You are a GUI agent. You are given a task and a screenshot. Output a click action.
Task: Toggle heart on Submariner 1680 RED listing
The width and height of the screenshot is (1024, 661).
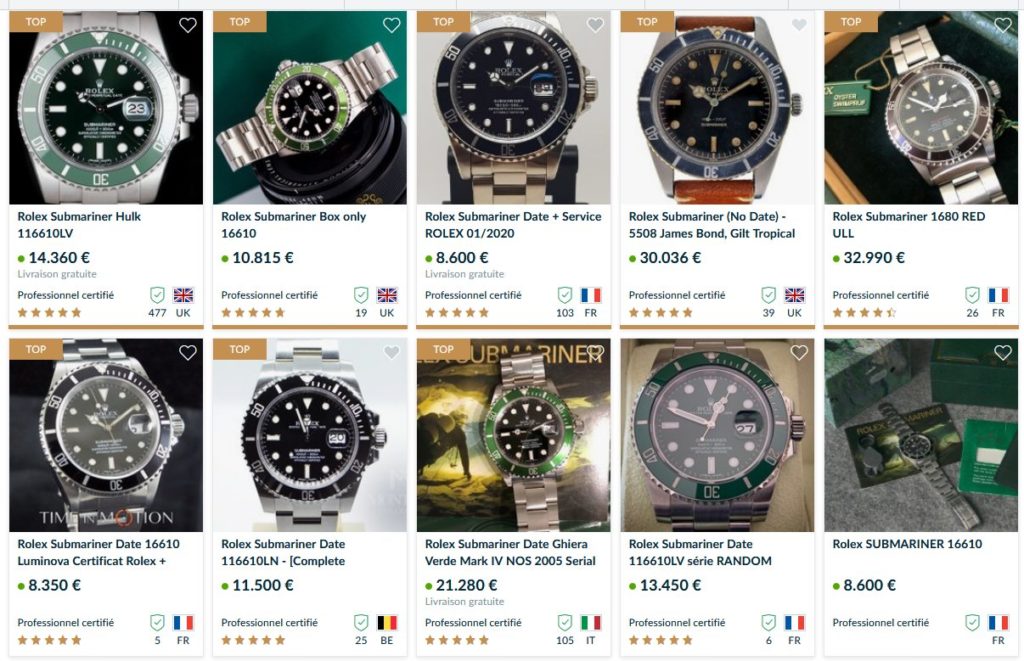(x=1002, y=25)
